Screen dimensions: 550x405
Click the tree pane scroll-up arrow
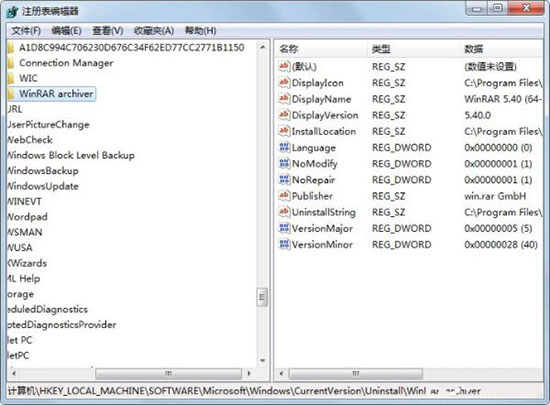tap(262, 47)
